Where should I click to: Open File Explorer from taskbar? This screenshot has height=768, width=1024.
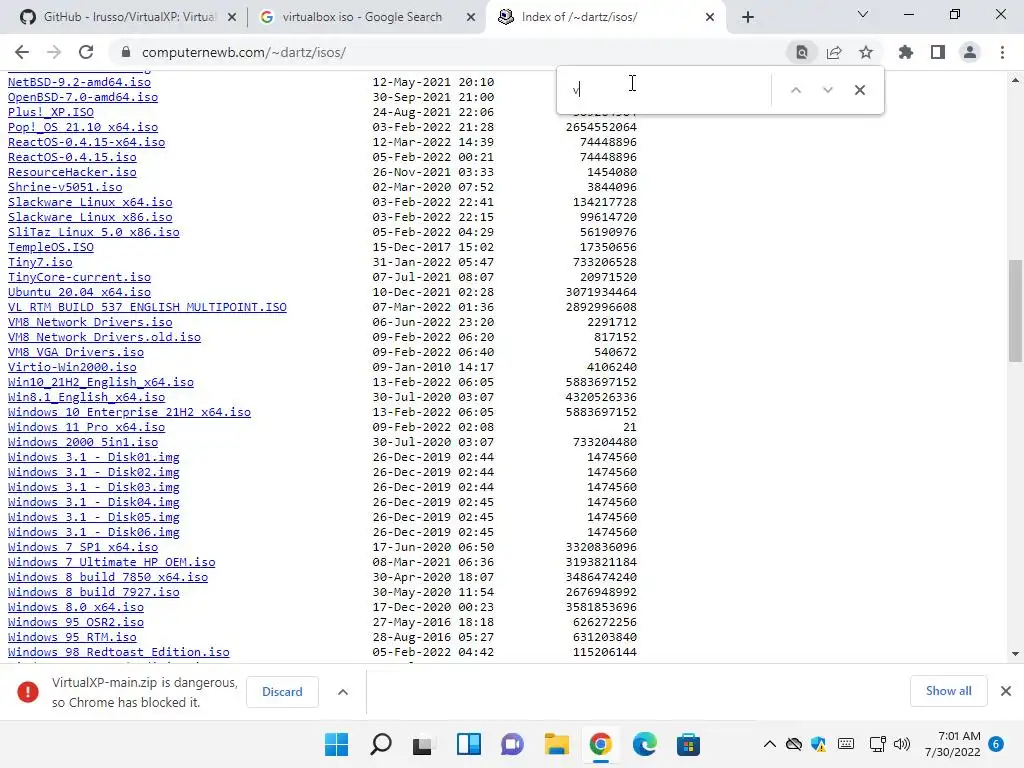(556, 744)
